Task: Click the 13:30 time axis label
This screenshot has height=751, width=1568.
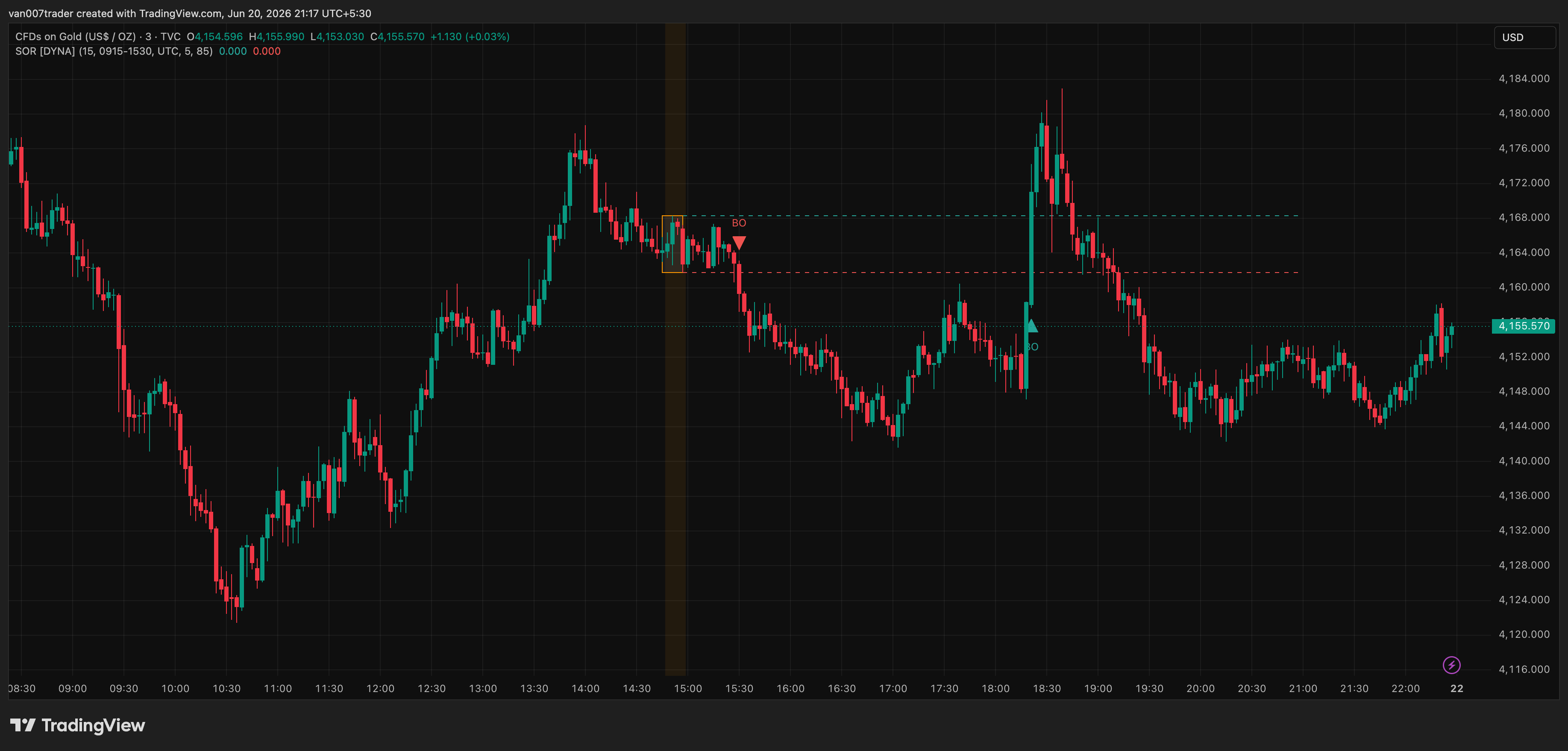Action: click(x=534, y=688)
